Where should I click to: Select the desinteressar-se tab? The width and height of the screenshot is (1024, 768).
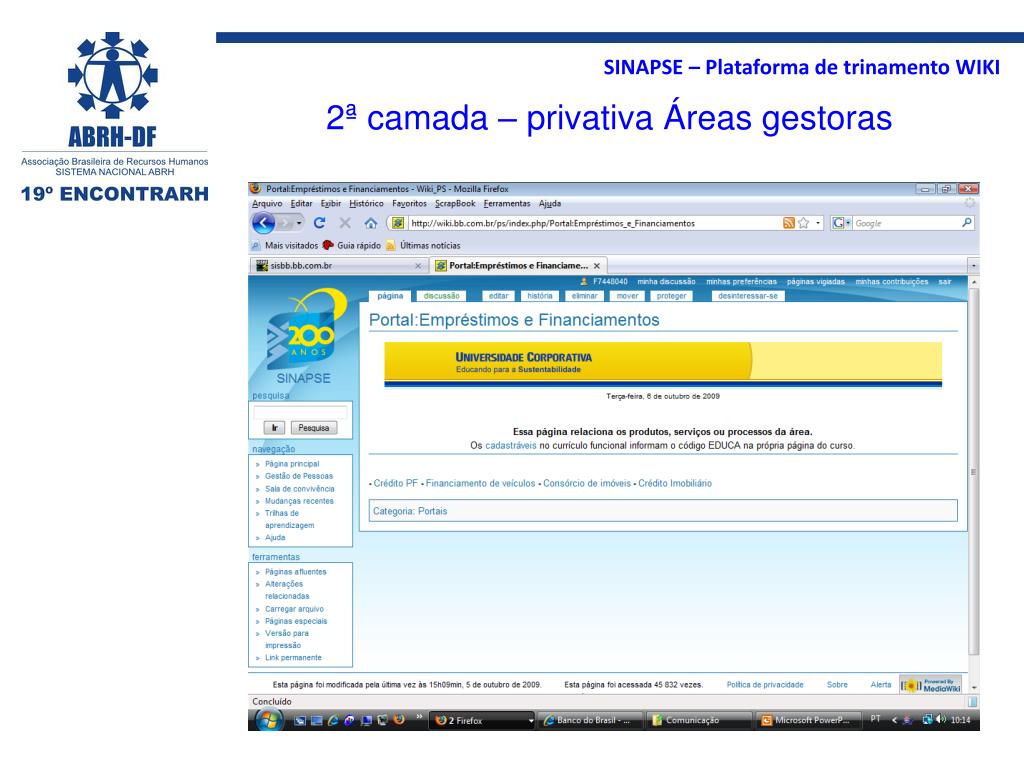[x=748, y=296]
